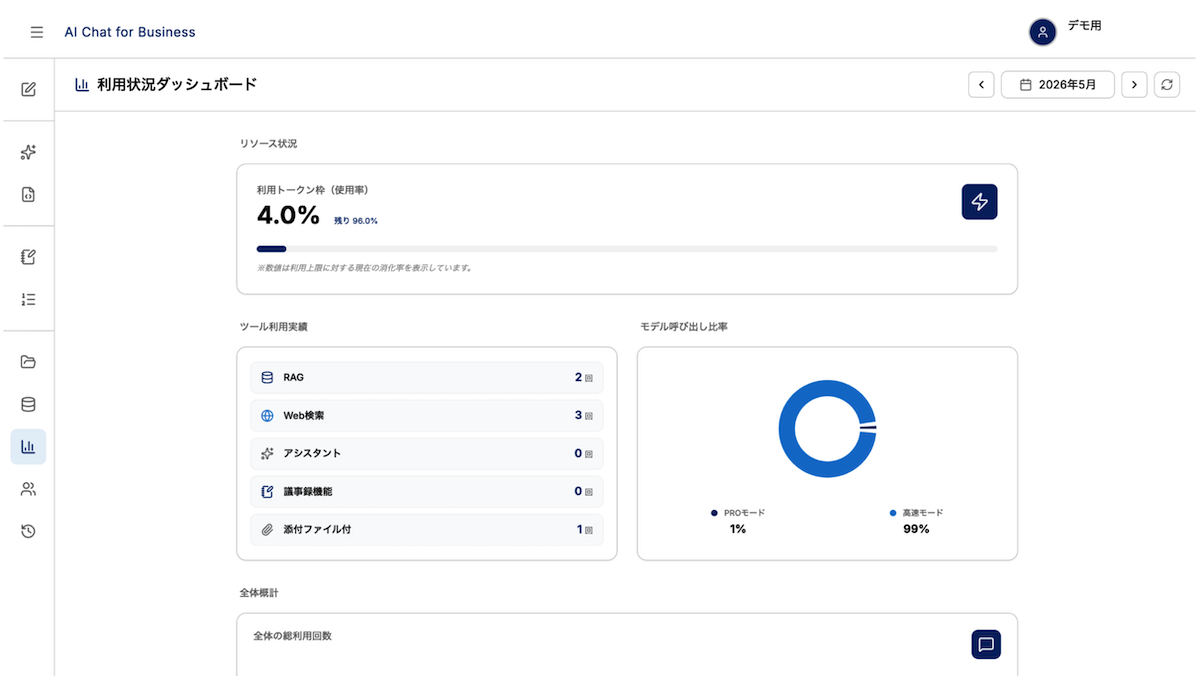Click the lightning bolt token icon

[x=980, y=202]
